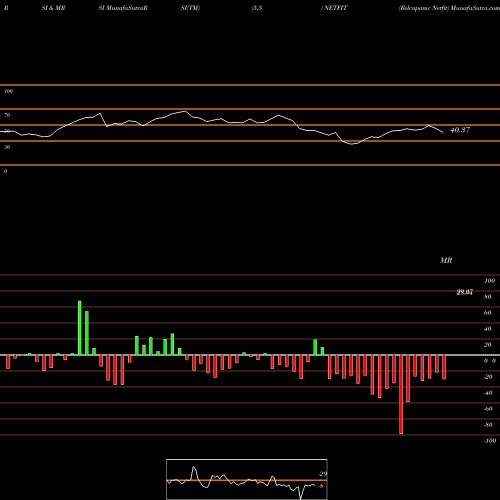Viewport: 500px width, 500px height.
Task: Select the longest red MR histogram bar
Action: click(401, 394)
